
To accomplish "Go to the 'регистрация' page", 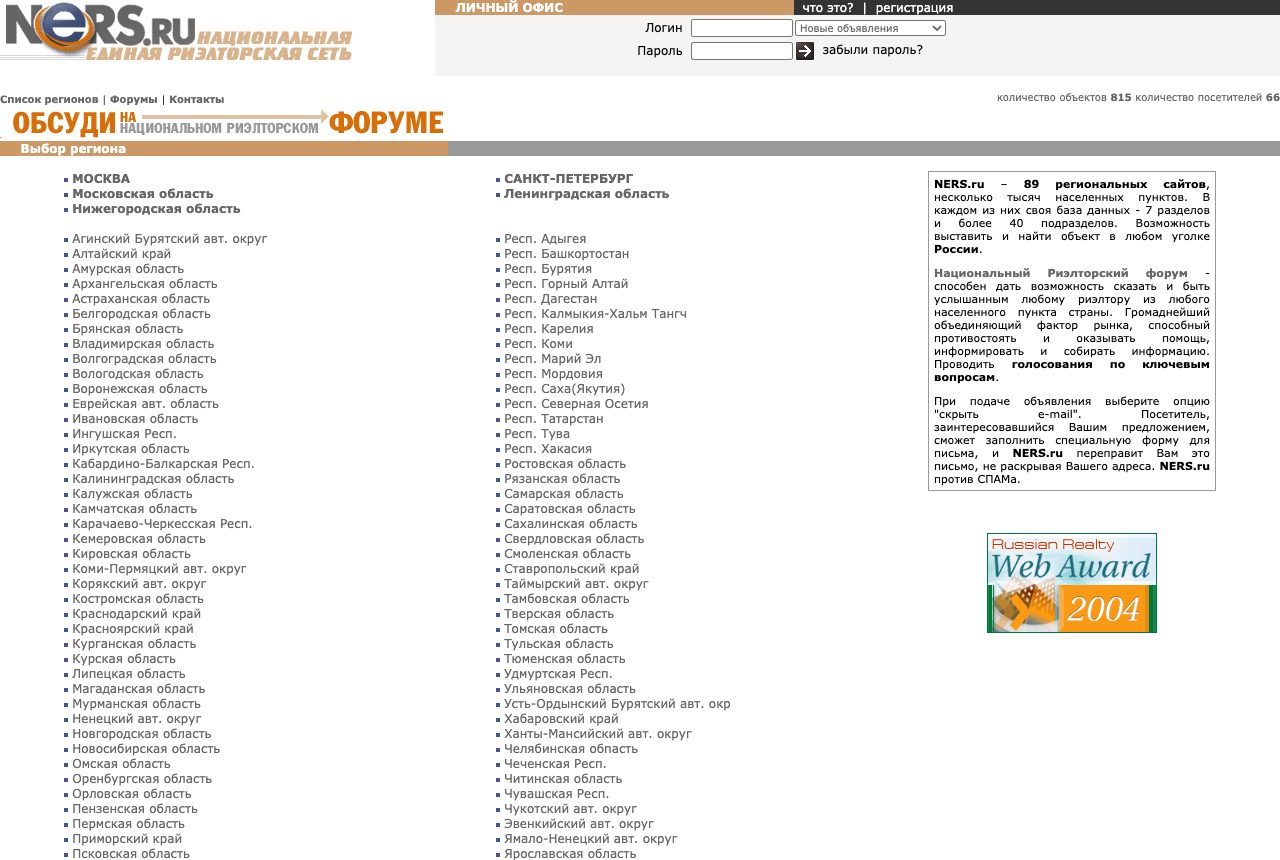I will point(914,8).
